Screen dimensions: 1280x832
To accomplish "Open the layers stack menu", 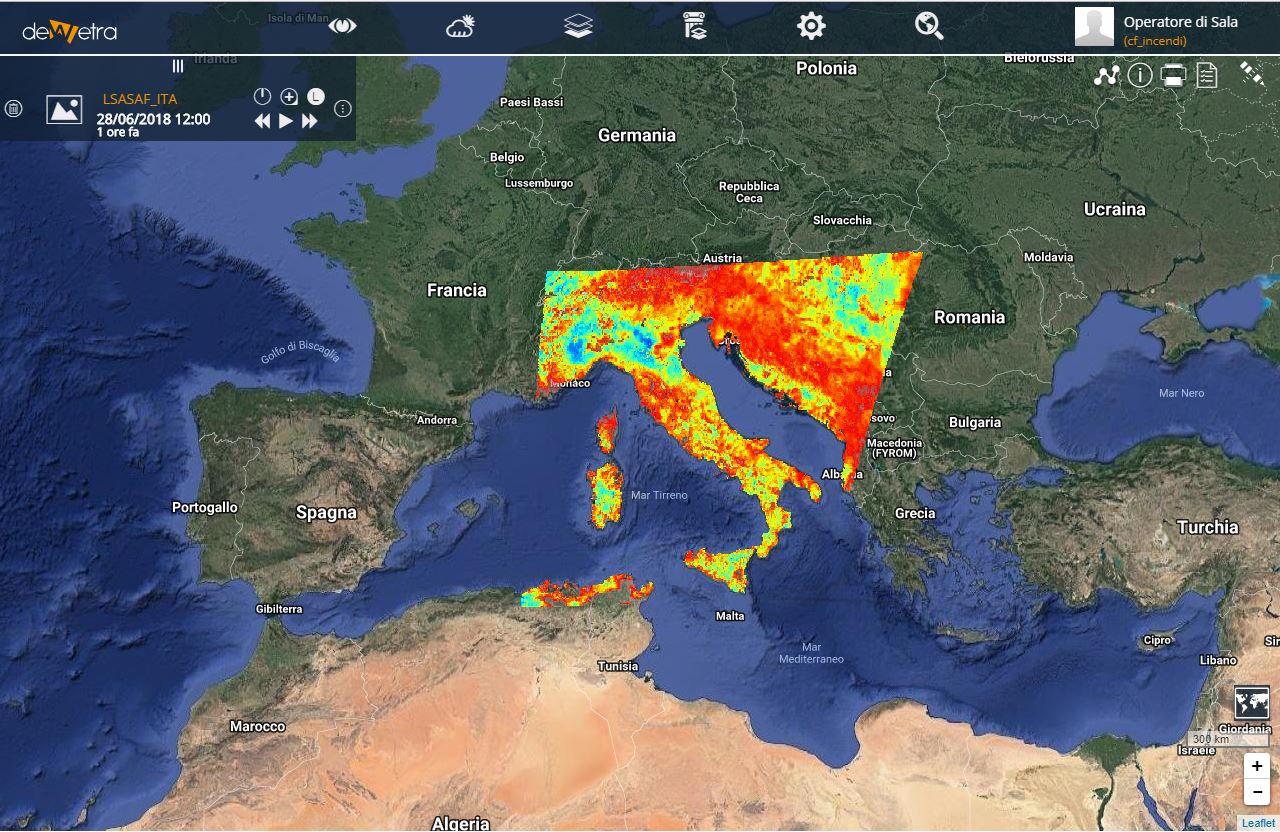I will coord(578,26).
